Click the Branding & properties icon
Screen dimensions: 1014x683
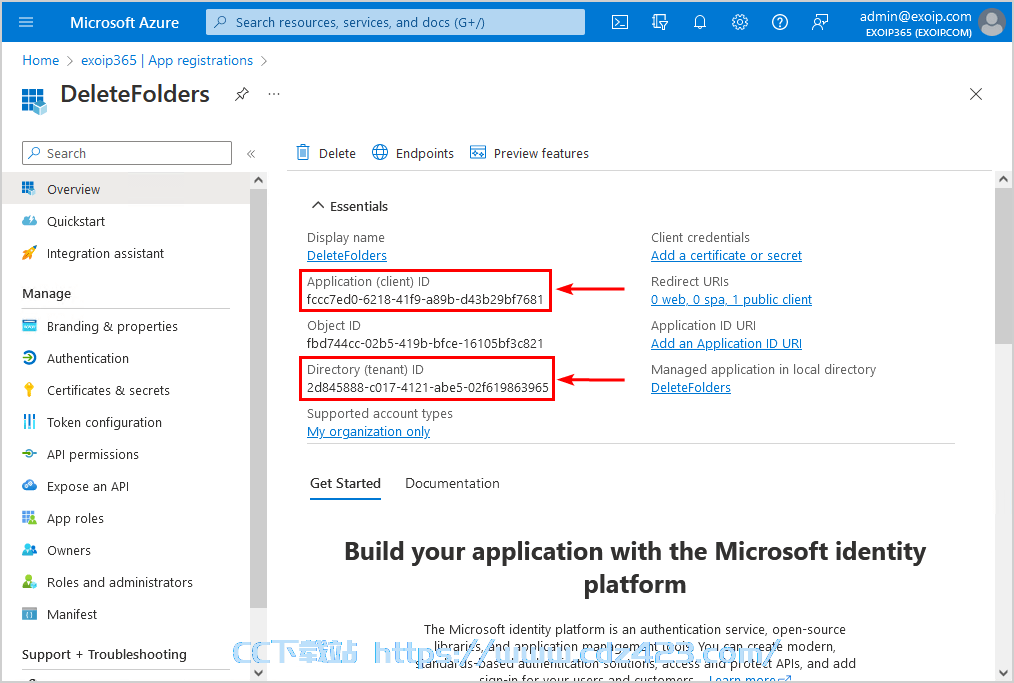pyautogui.click(x=29, y=325)
